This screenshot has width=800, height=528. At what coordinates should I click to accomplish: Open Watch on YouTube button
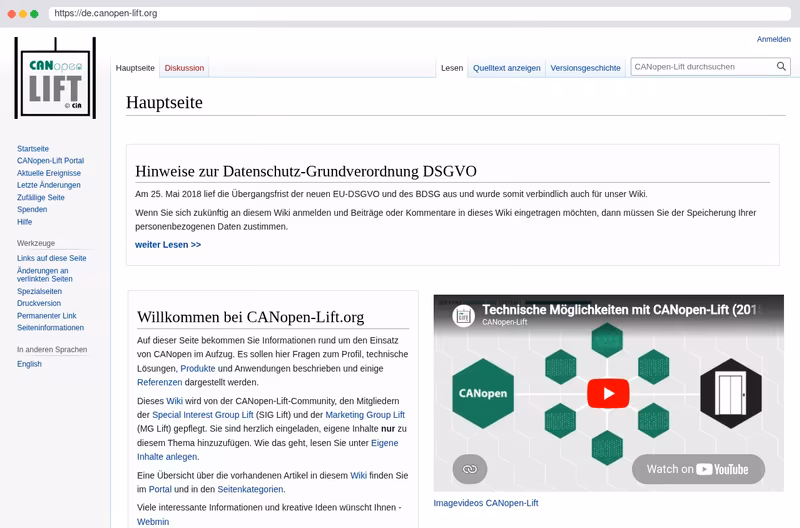(698, 469)
